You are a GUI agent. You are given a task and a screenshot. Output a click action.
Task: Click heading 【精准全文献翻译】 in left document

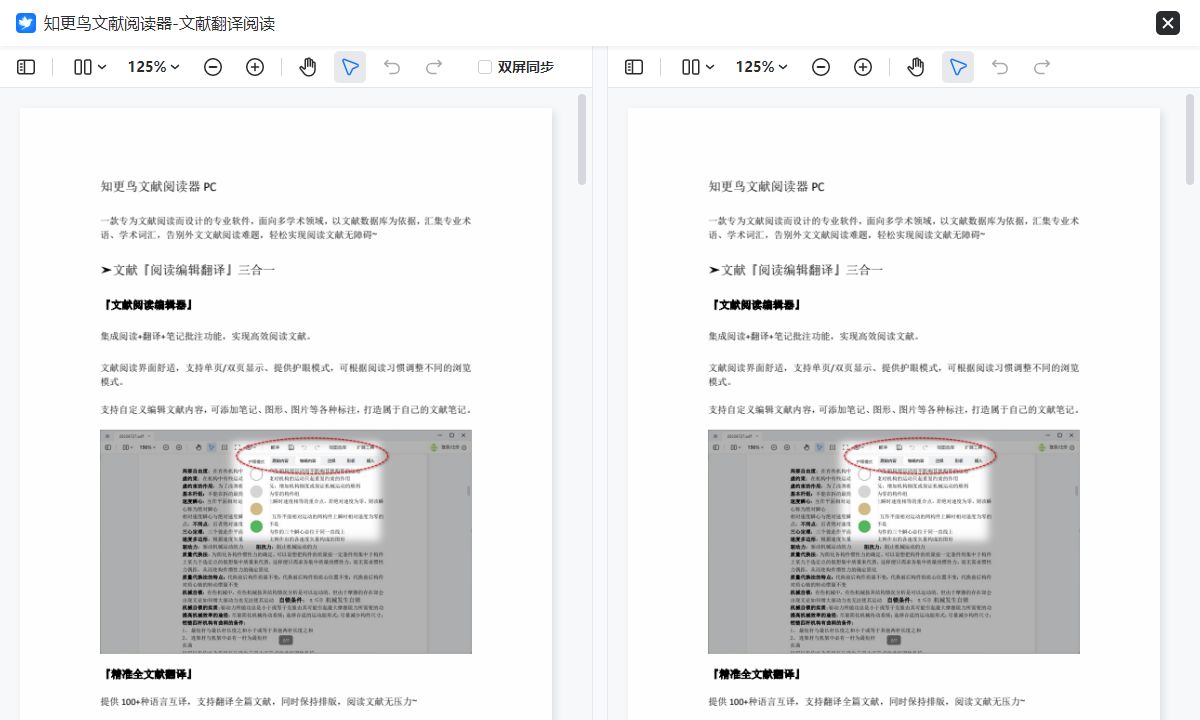pos(148,675)
